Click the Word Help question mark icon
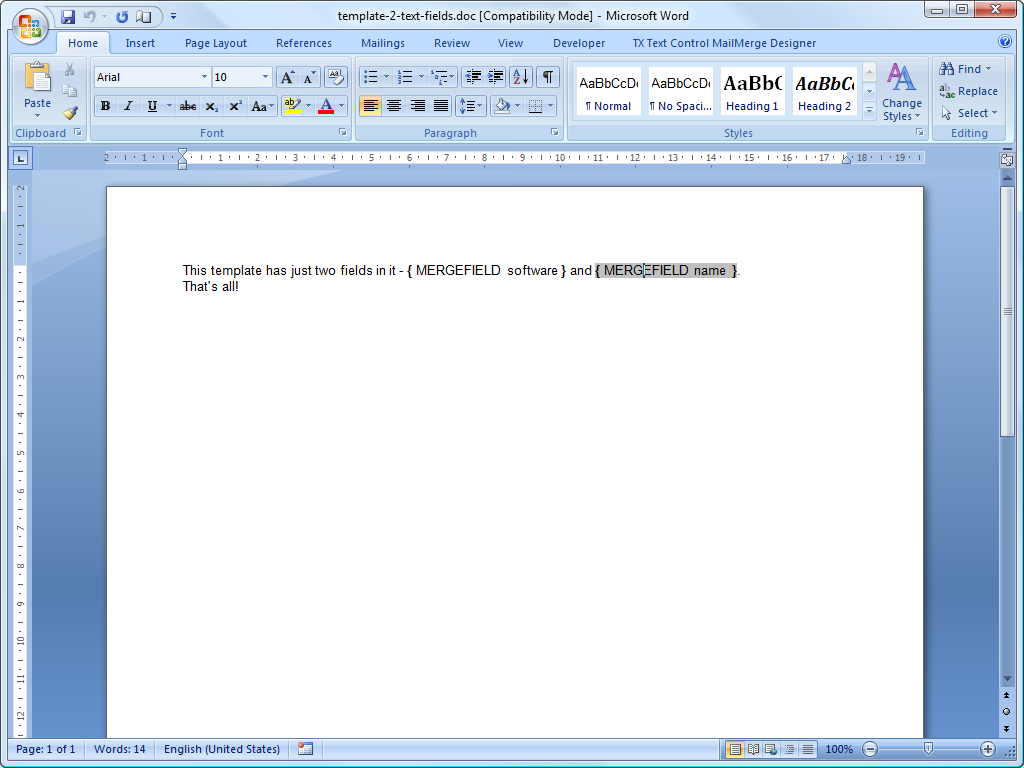Screen dimensions: 1024x768 [x=1005, y=42]
